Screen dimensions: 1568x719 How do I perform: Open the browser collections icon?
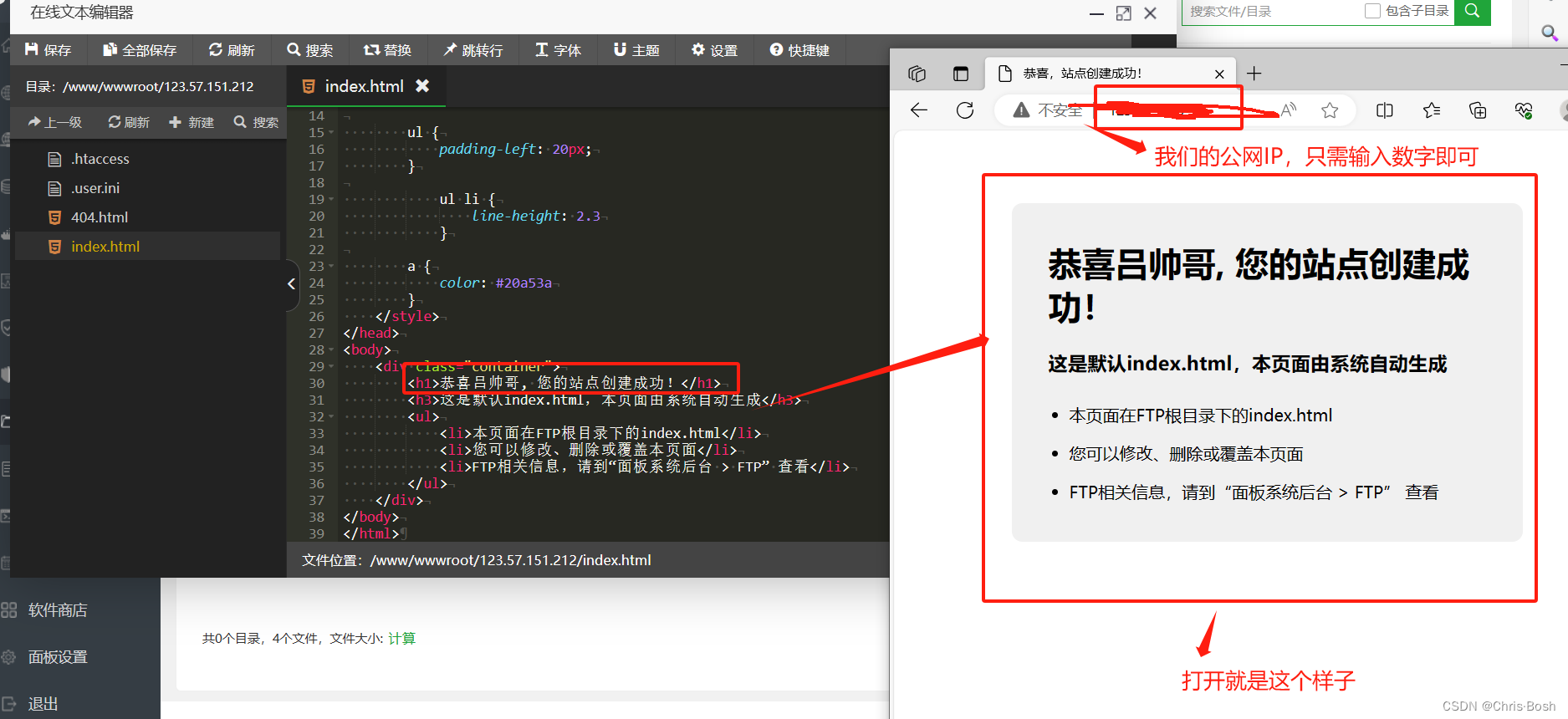click(1478, 110)
